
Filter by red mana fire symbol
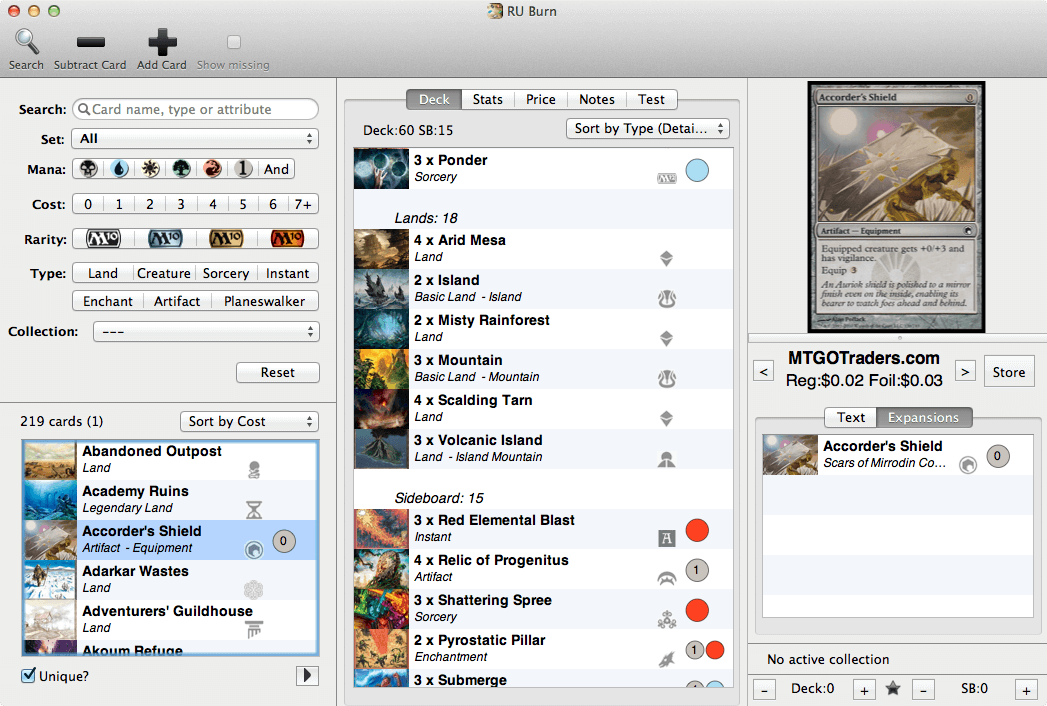point(212,169)
